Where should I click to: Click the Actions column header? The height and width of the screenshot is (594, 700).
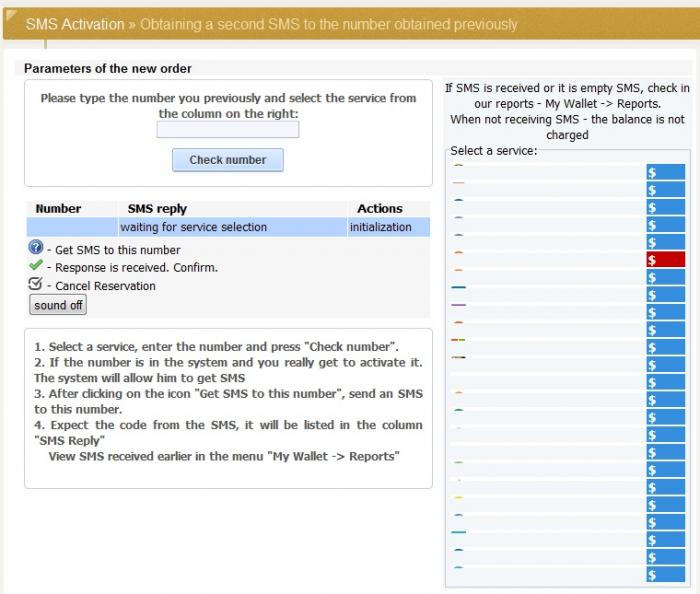pyautogui.click(x=380, y=208)
